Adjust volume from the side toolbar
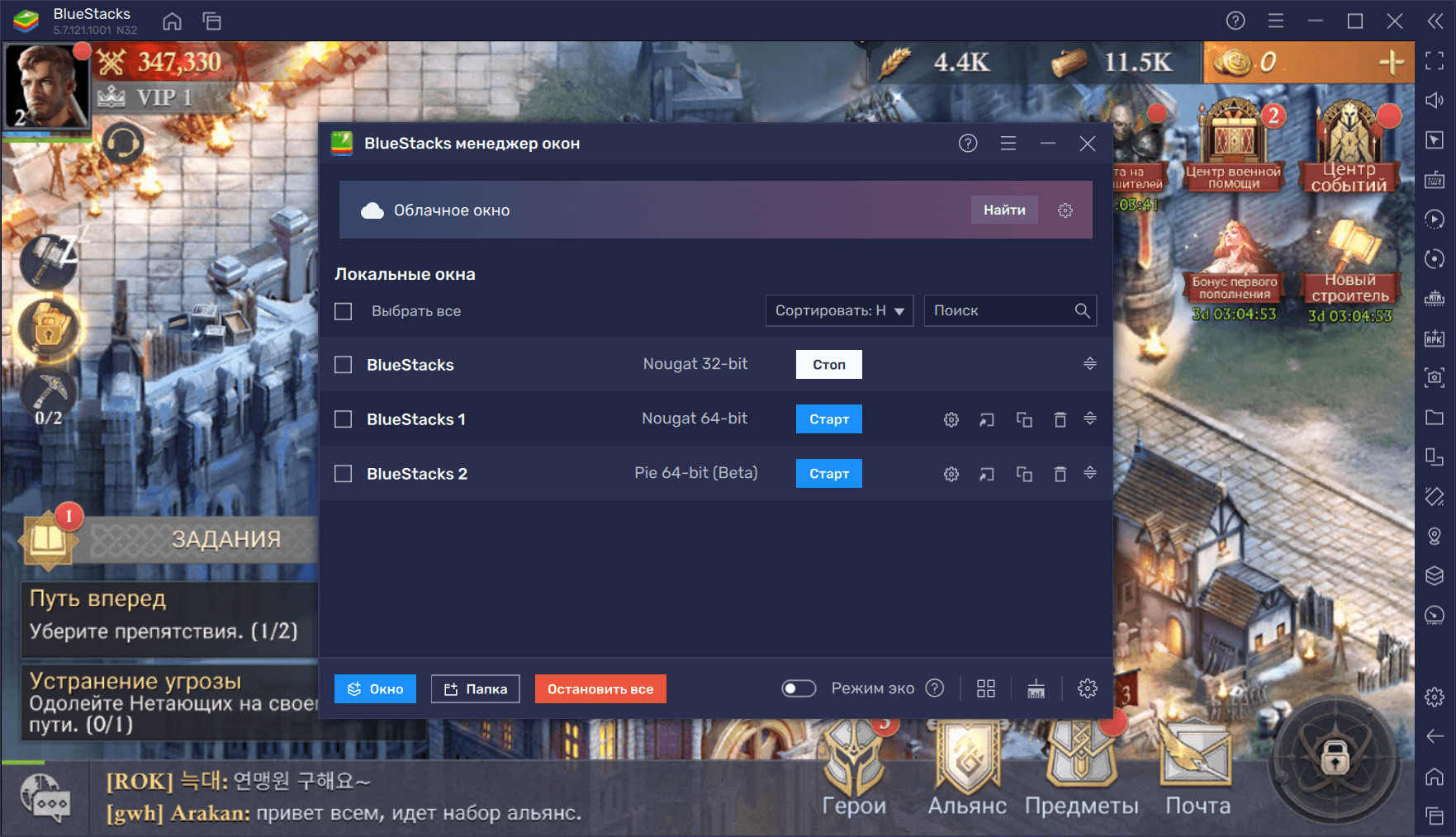The image size is (1456, 837). [1435, 100]
